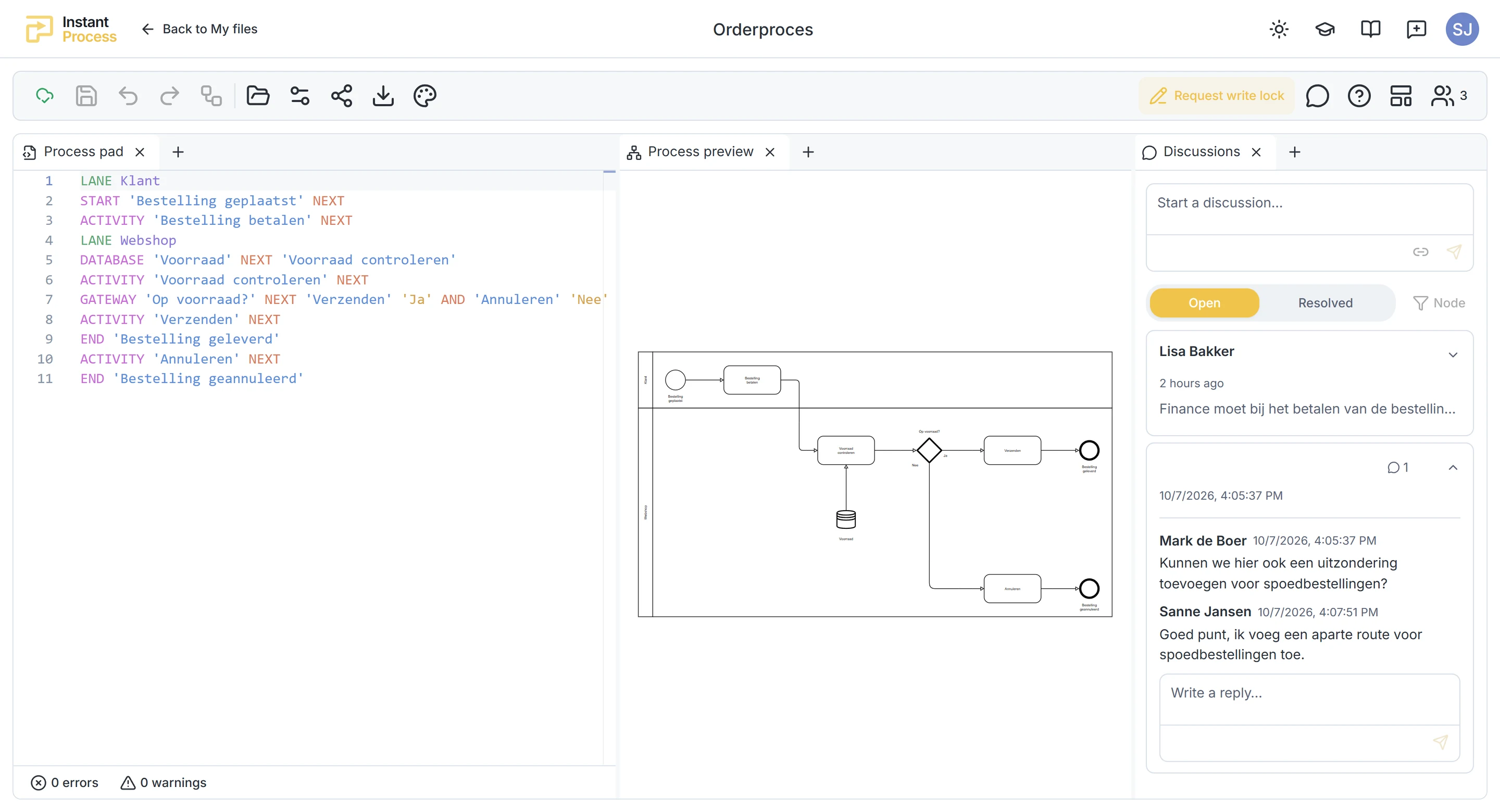The width and height of the screenshot is (1500, 812).
Task: Open the feedback message-plus icon
Action: click(1416, 29)
